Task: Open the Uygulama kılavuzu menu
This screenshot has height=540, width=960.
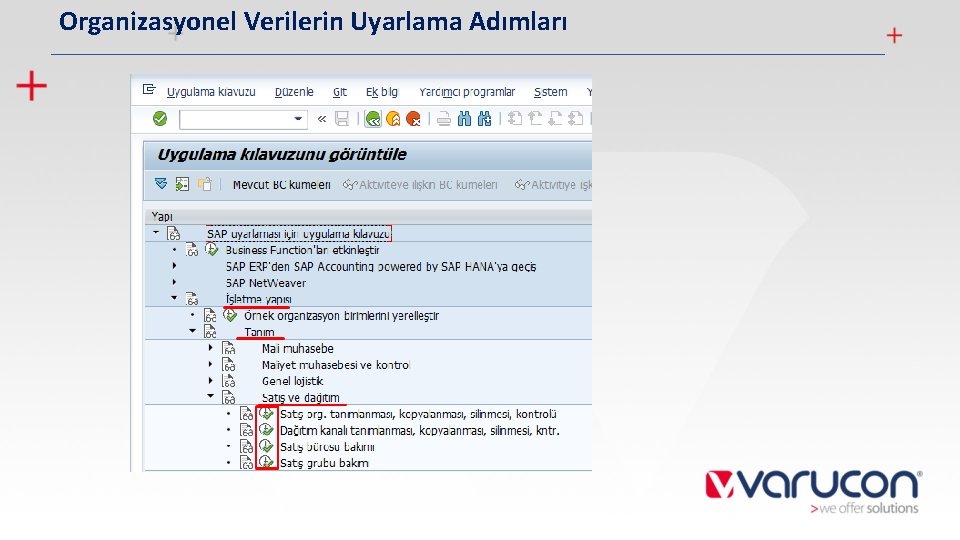Action: pos(211,92)
